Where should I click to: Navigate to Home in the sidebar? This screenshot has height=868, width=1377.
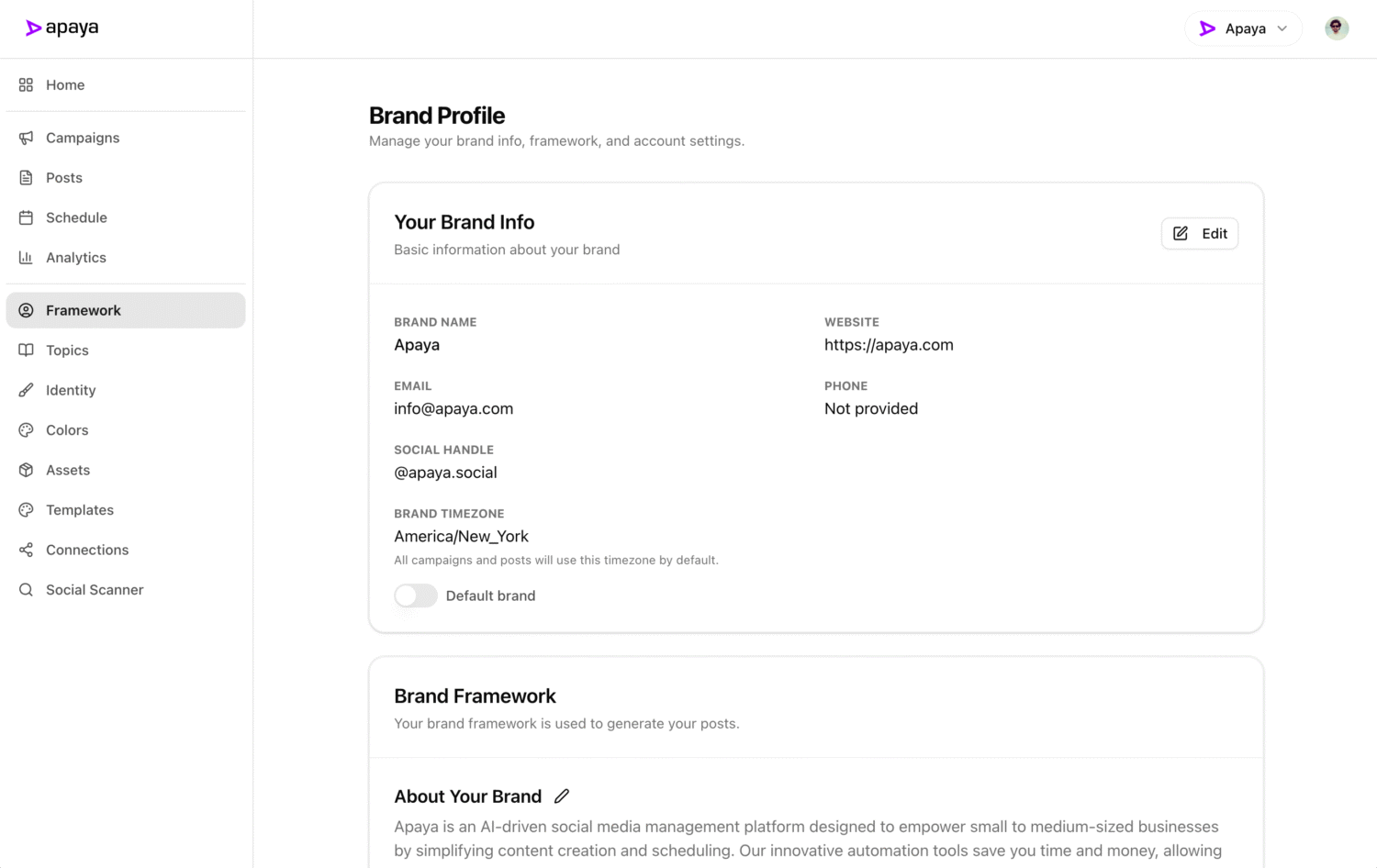coord(65,84)
